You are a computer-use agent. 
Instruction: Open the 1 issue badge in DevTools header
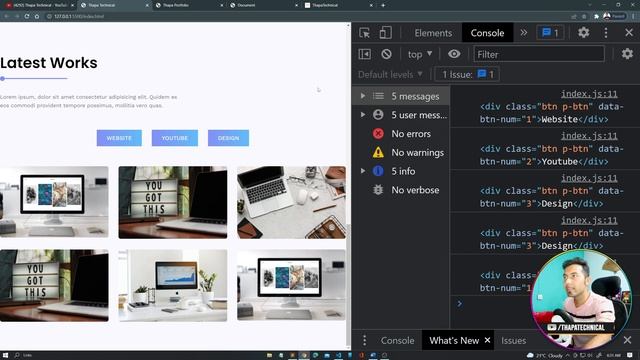click(550, 33)
